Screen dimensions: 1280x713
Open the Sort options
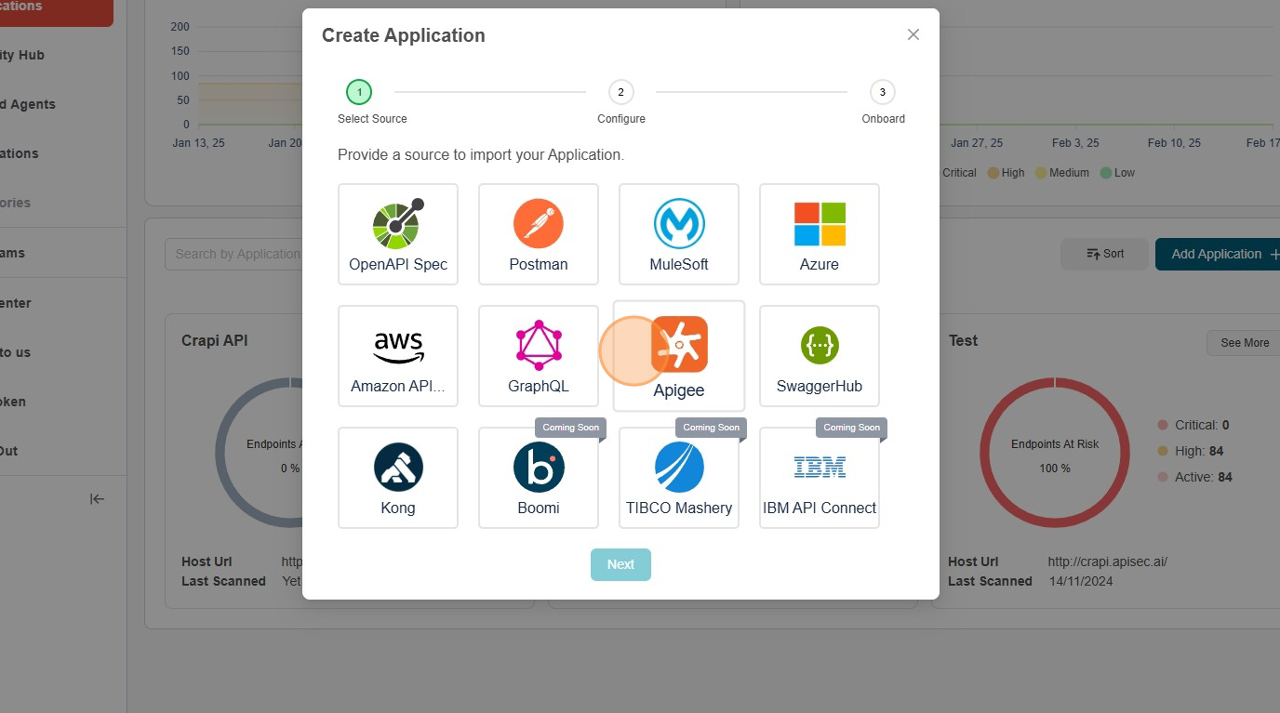coord(1104,253)
